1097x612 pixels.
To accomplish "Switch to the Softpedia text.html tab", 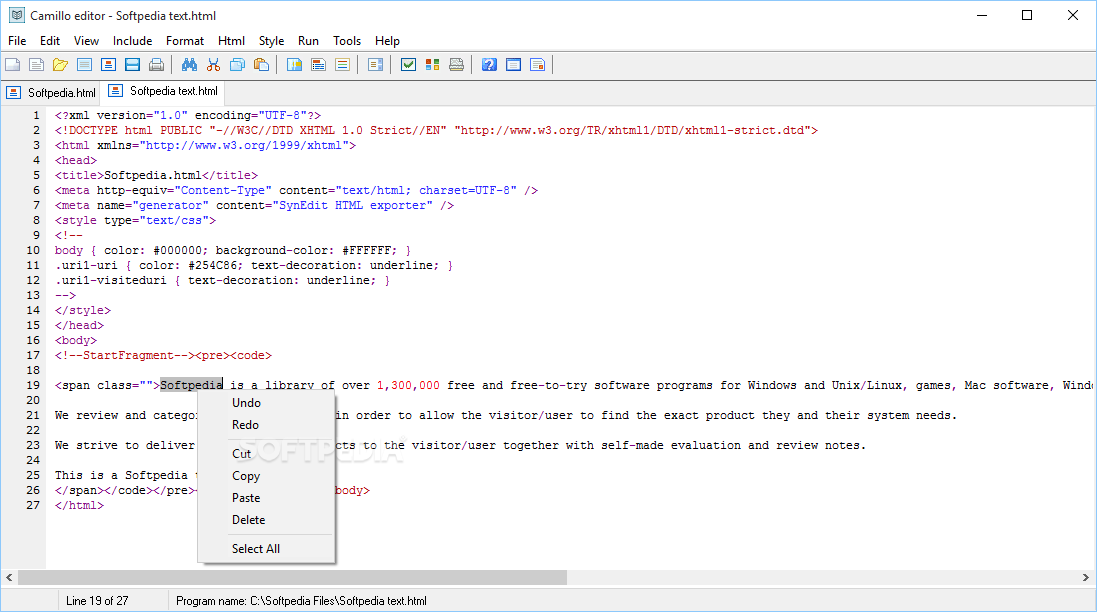I will (x=164, y=91).
